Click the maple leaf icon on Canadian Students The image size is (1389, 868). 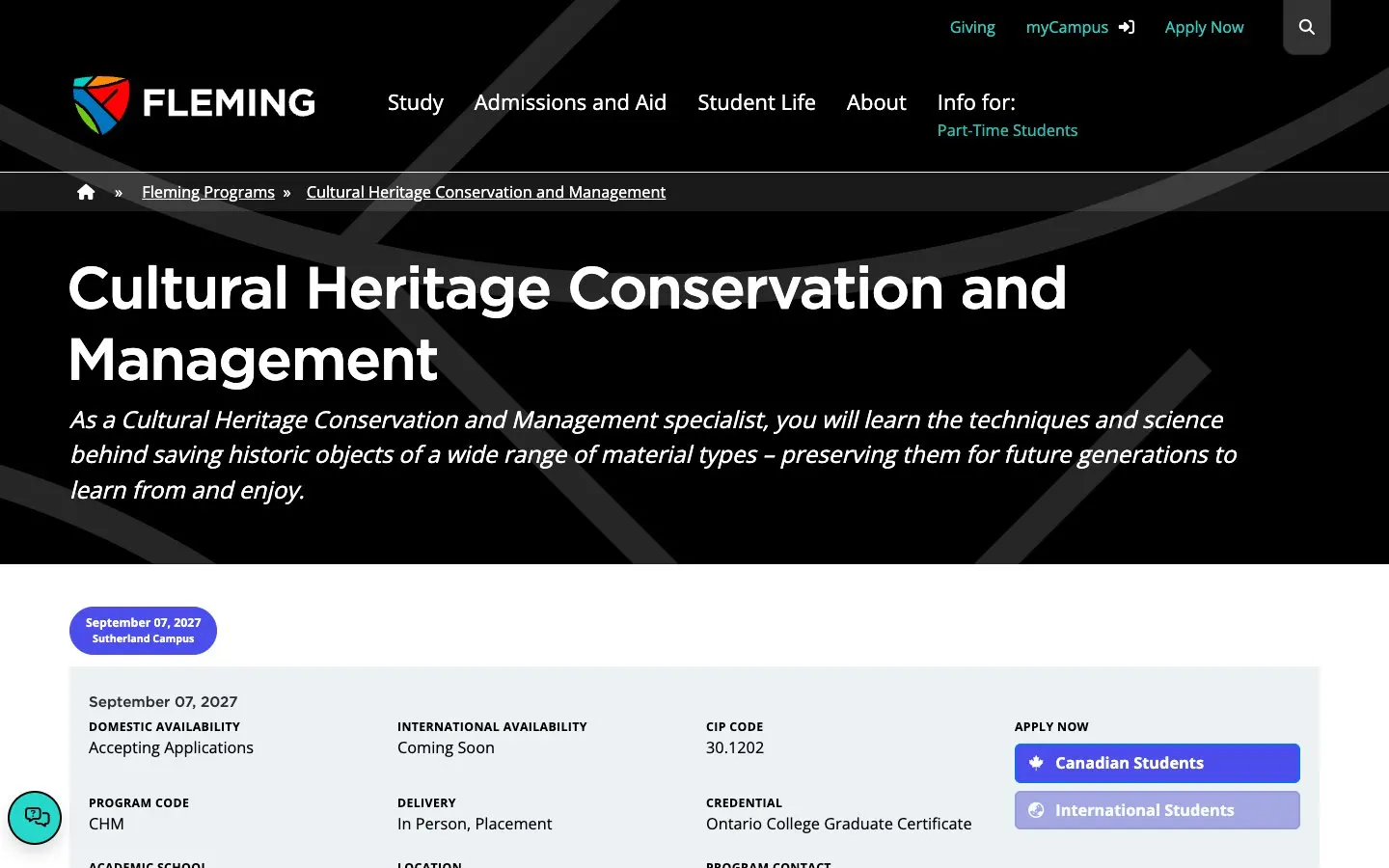1036,763
